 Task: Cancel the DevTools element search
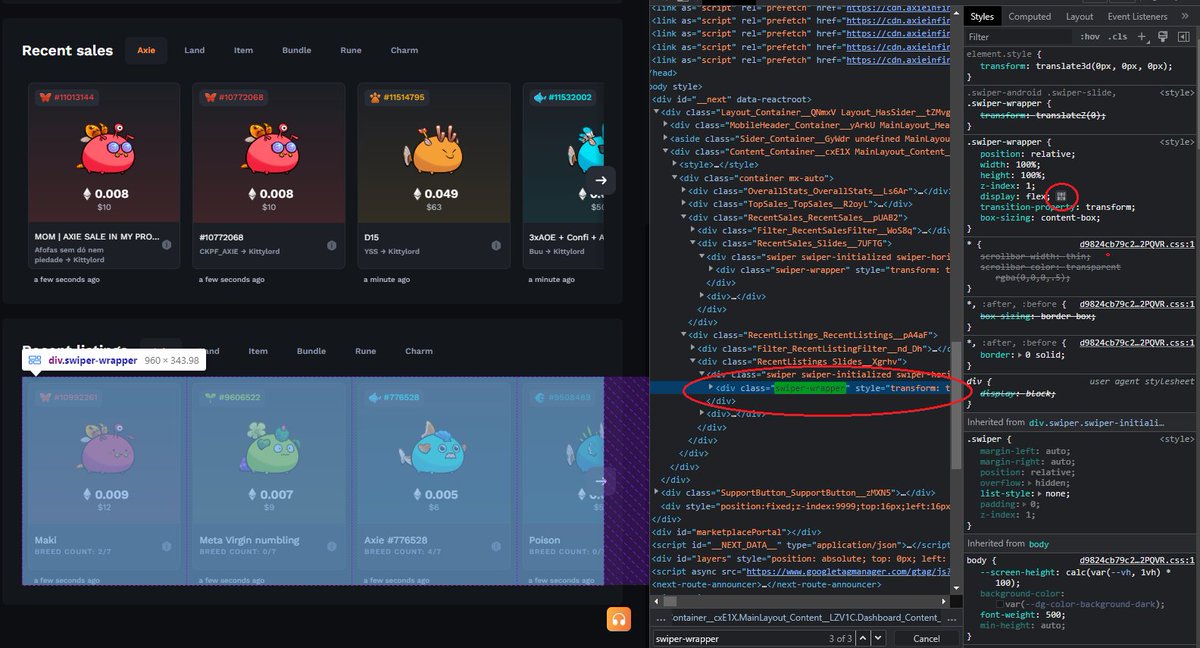point(926,638)
